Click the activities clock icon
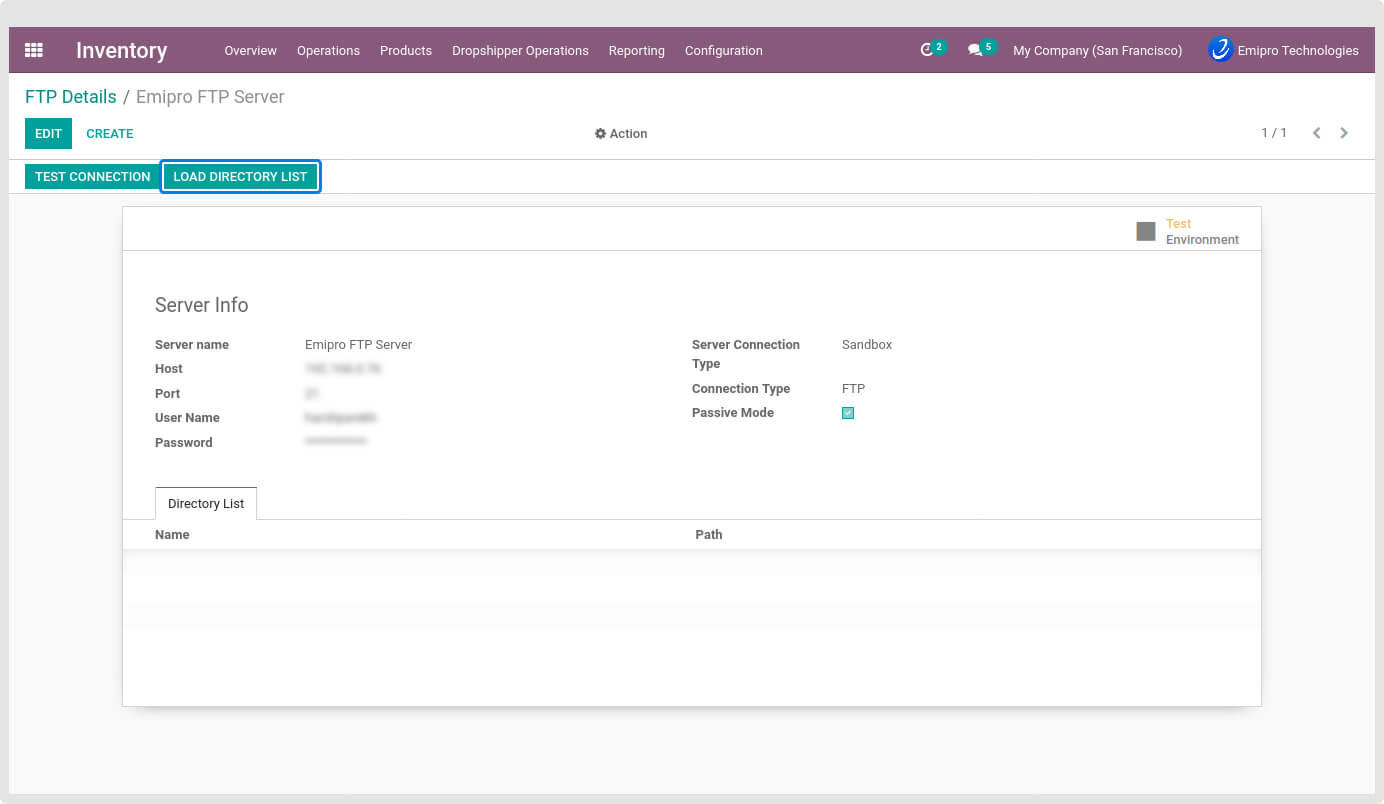This screenshot has height=804, width=1384. 927,50
